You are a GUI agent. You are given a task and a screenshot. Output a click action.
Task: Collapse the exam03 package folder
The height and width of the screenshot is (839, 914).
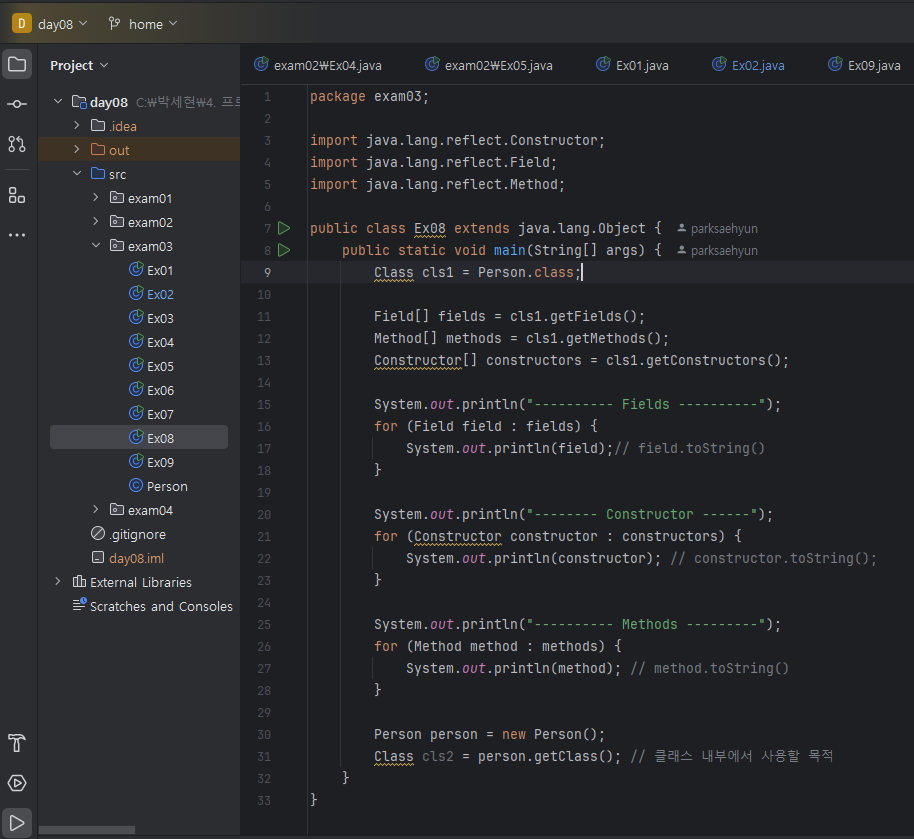click(96, 246)
